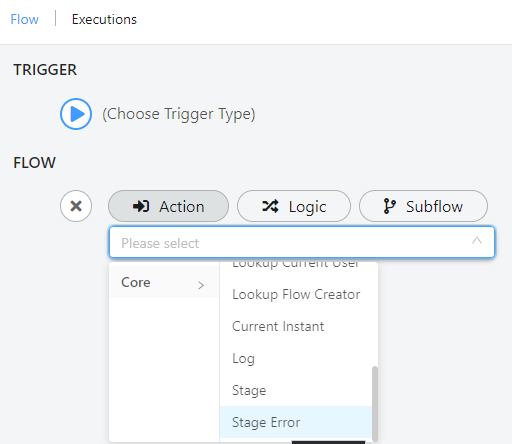Viewport: 512px width, 444px height.
Task: Expand the Core category chevron
Action: (201, 285)
